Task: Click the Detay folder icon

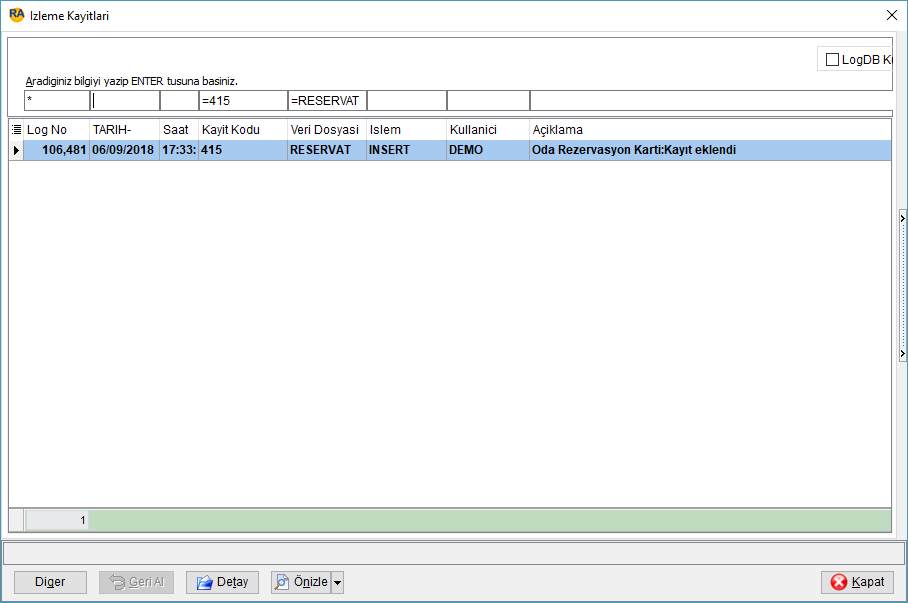Action: coord(204,582)
